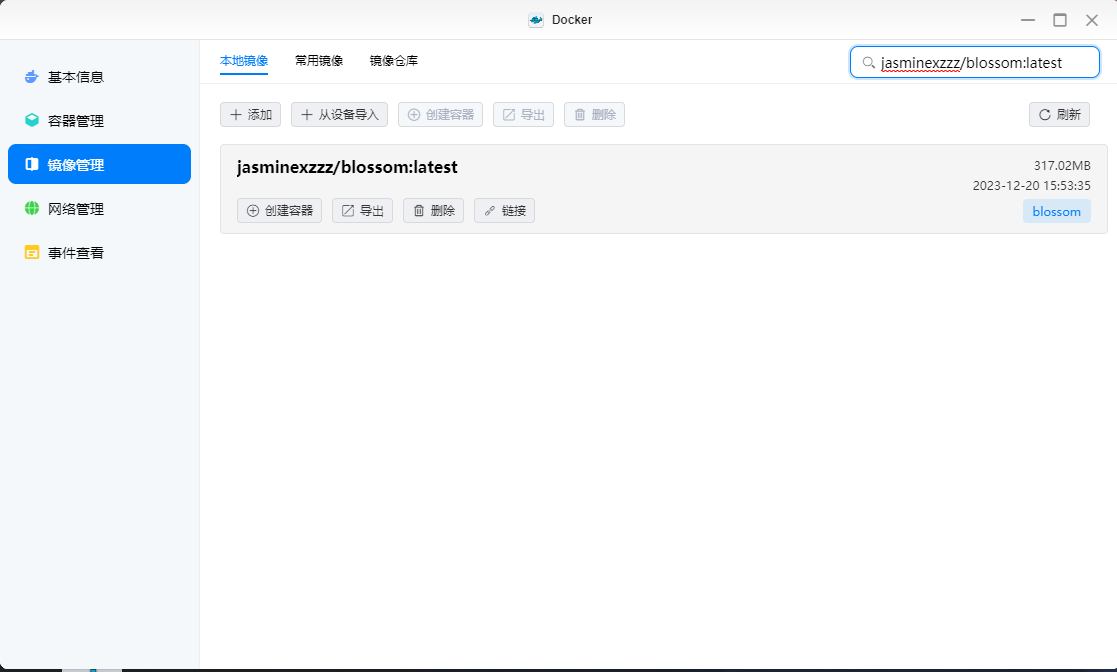The width and height of the screenshot is (1117, 672).
Task: Open 网络管理 page
Action: (75, 209)
